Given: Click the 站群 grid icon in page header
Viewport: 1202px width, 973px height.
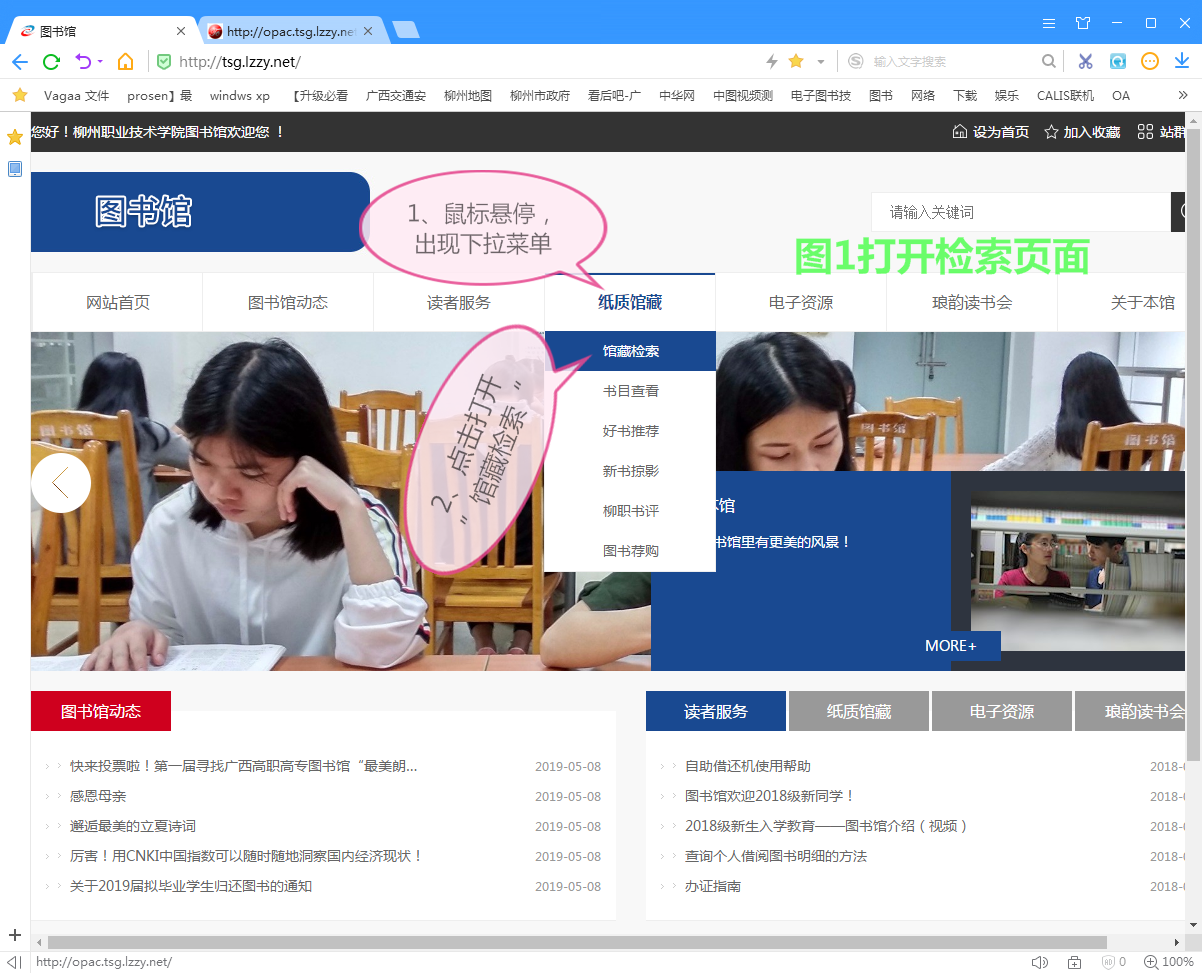Looking at the screenshot, I should pyautogui.click(x=1144, y=131).
